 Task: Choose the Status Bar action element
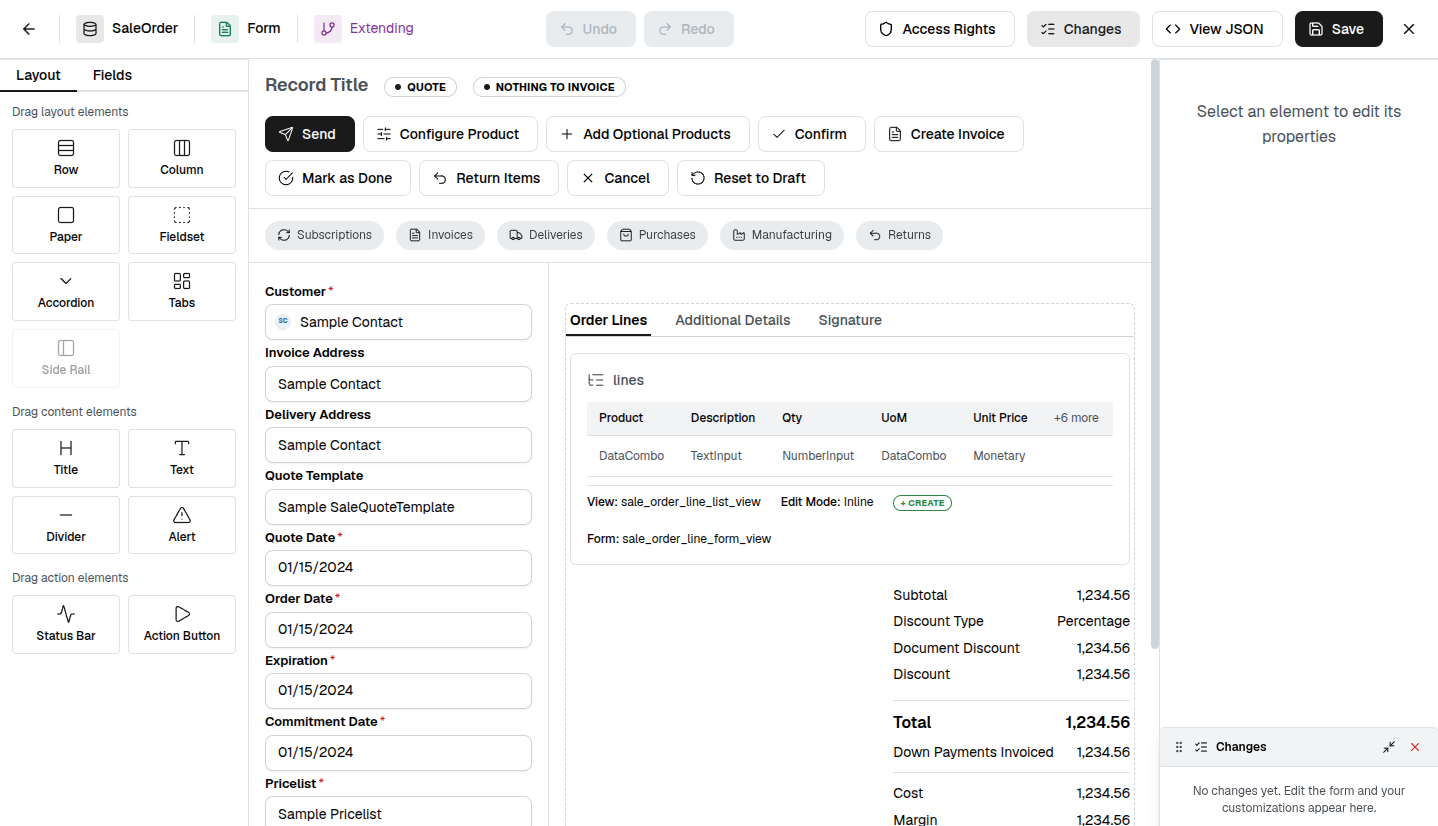coord(66,624)
